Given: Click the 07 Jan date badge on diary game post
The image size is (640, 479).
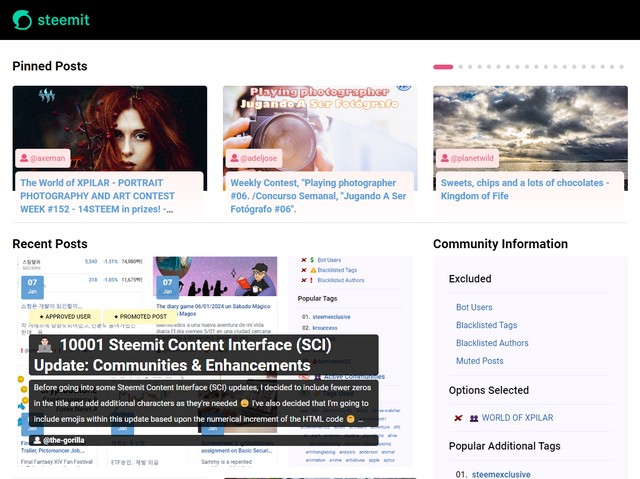Looking at the screenshot, I should [168, 286].
